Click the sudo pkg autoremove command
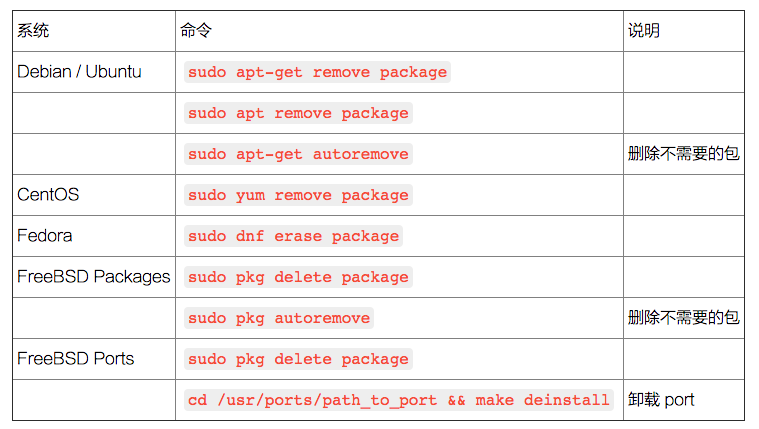The image size is (759, 429). 279,318
